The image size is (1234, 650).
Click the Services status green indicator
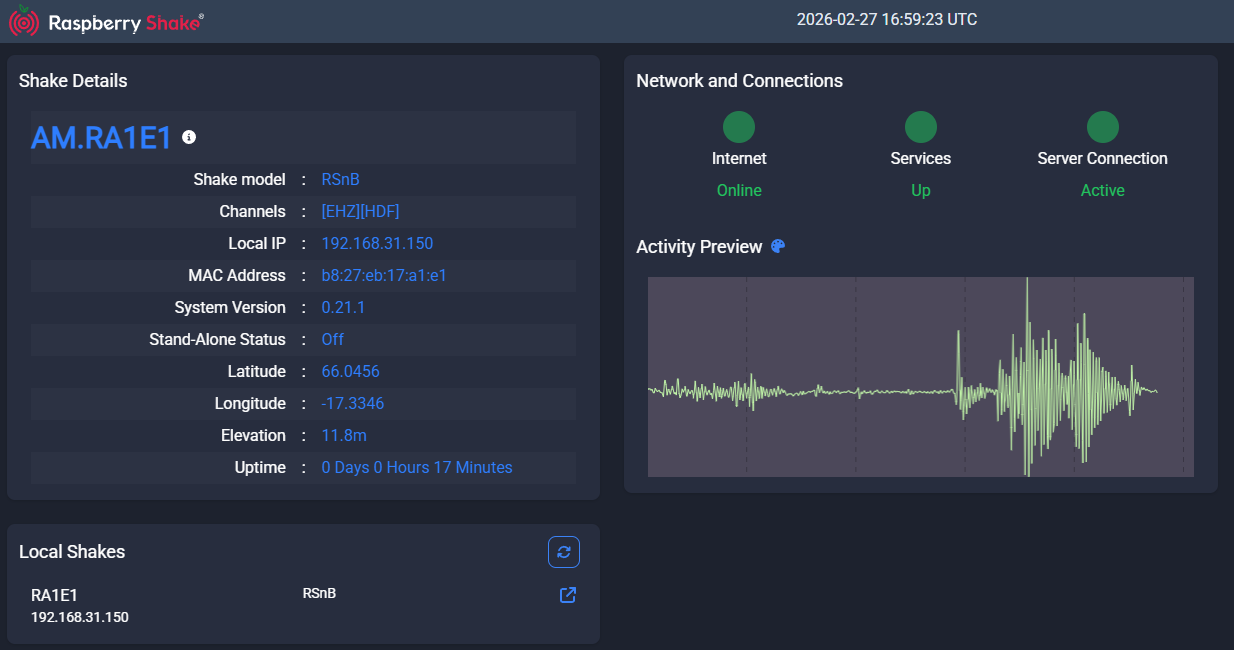click(920, 127)
